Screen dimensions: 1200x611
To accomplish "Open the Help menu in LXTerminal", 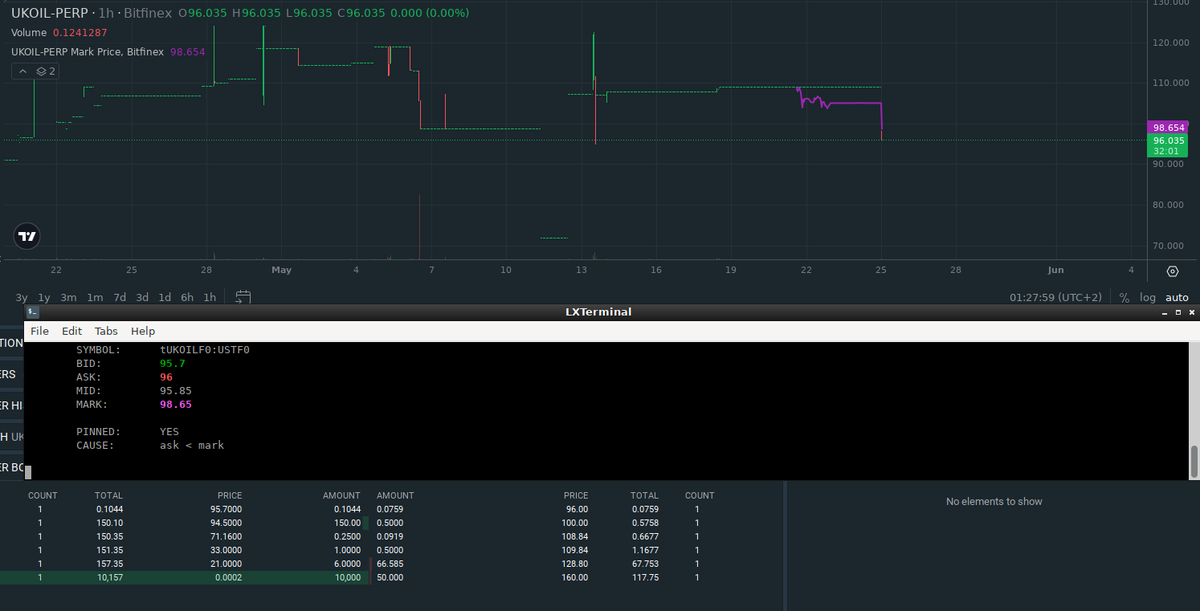I will pos(143,331).
